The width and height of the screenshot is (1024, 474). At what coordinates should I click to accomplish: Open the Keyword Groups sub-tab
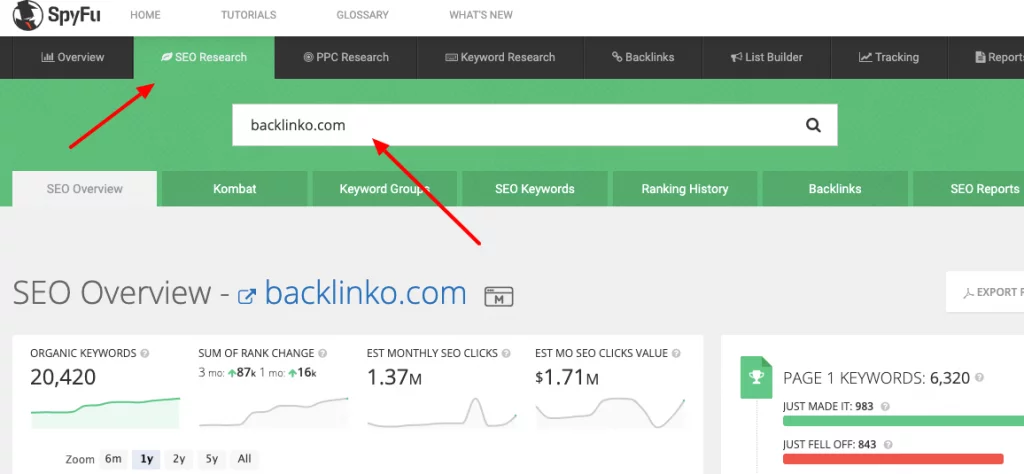(385, 189)
